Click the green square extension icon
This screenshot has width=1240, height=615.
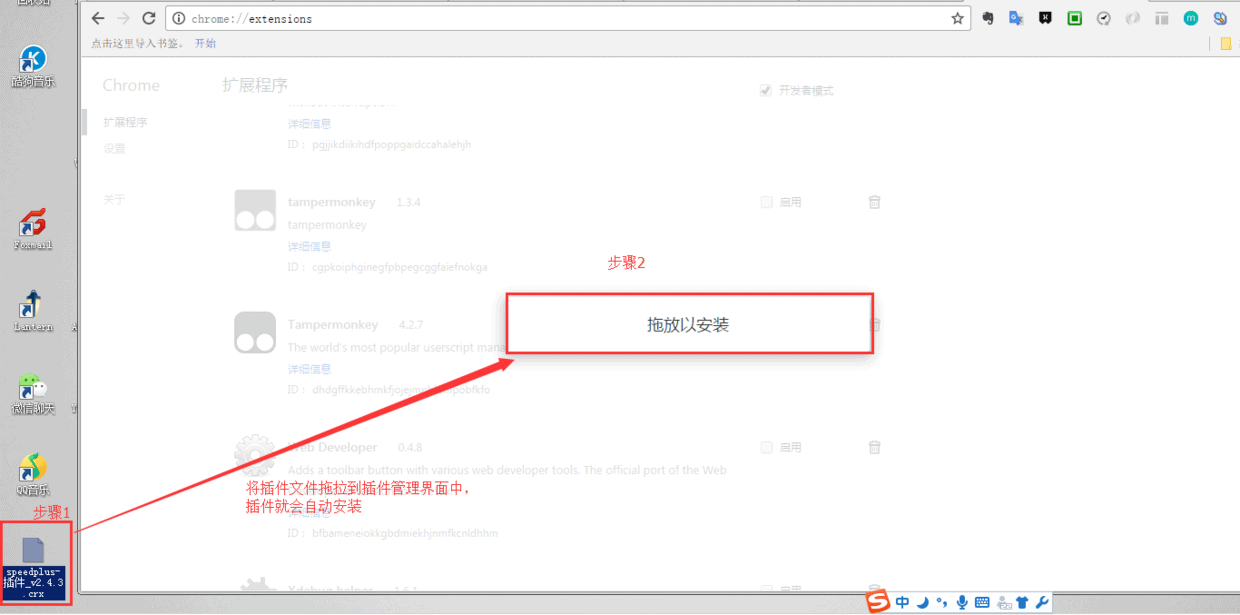pyautogui.click(x=1074, y=18)
